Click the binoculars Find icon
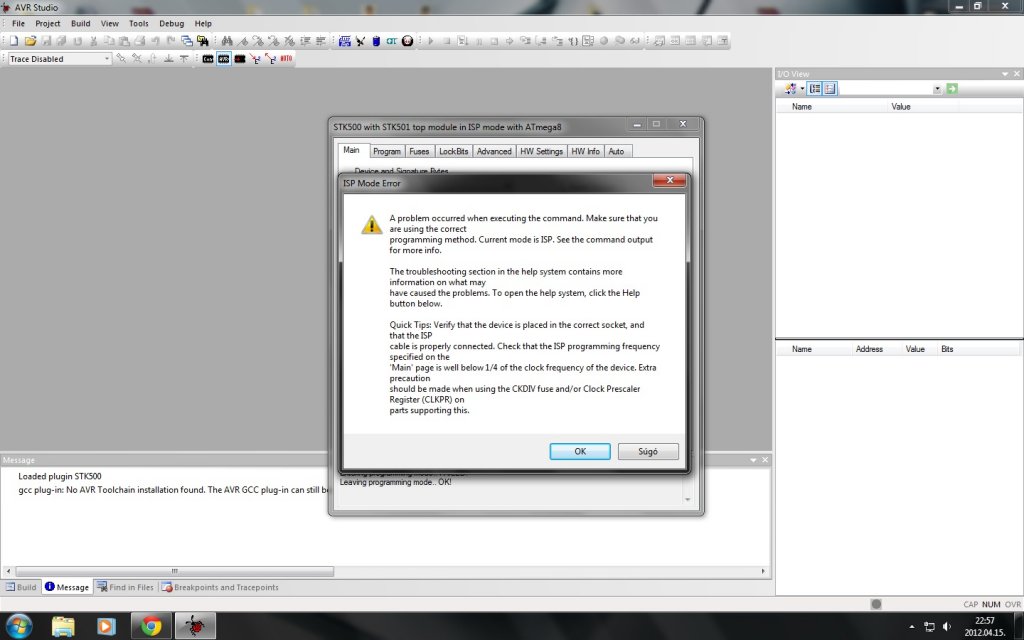 click(x=227, y=40)
